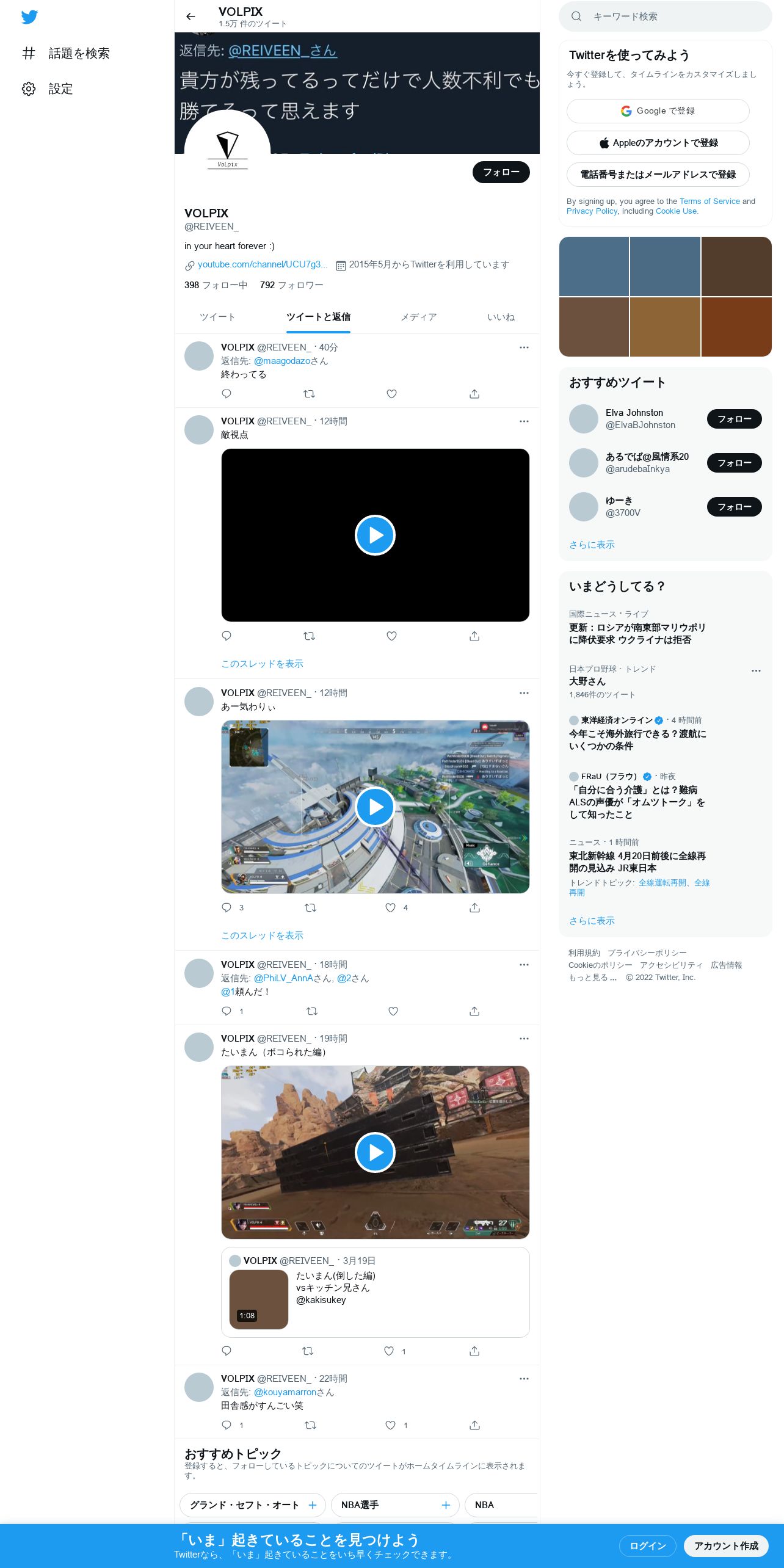Image resolution: width=784 pixels, height=1568 pixels.
Task: Share the 田舎感がすんごい笑 tweet
Action: click(x=474, y=1425)
